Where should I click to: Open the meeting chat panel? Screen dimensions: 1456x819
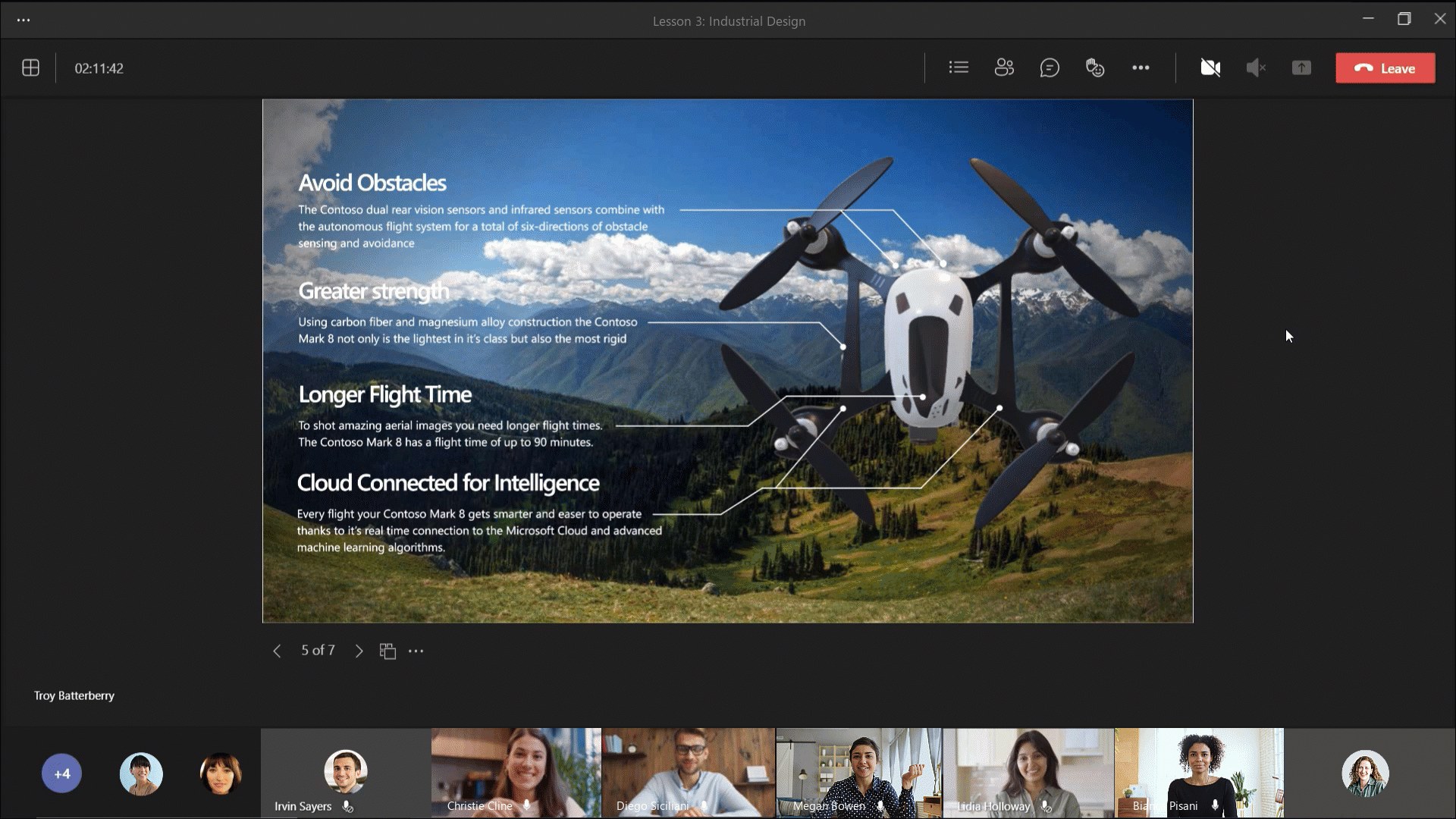click(1050, 68)
